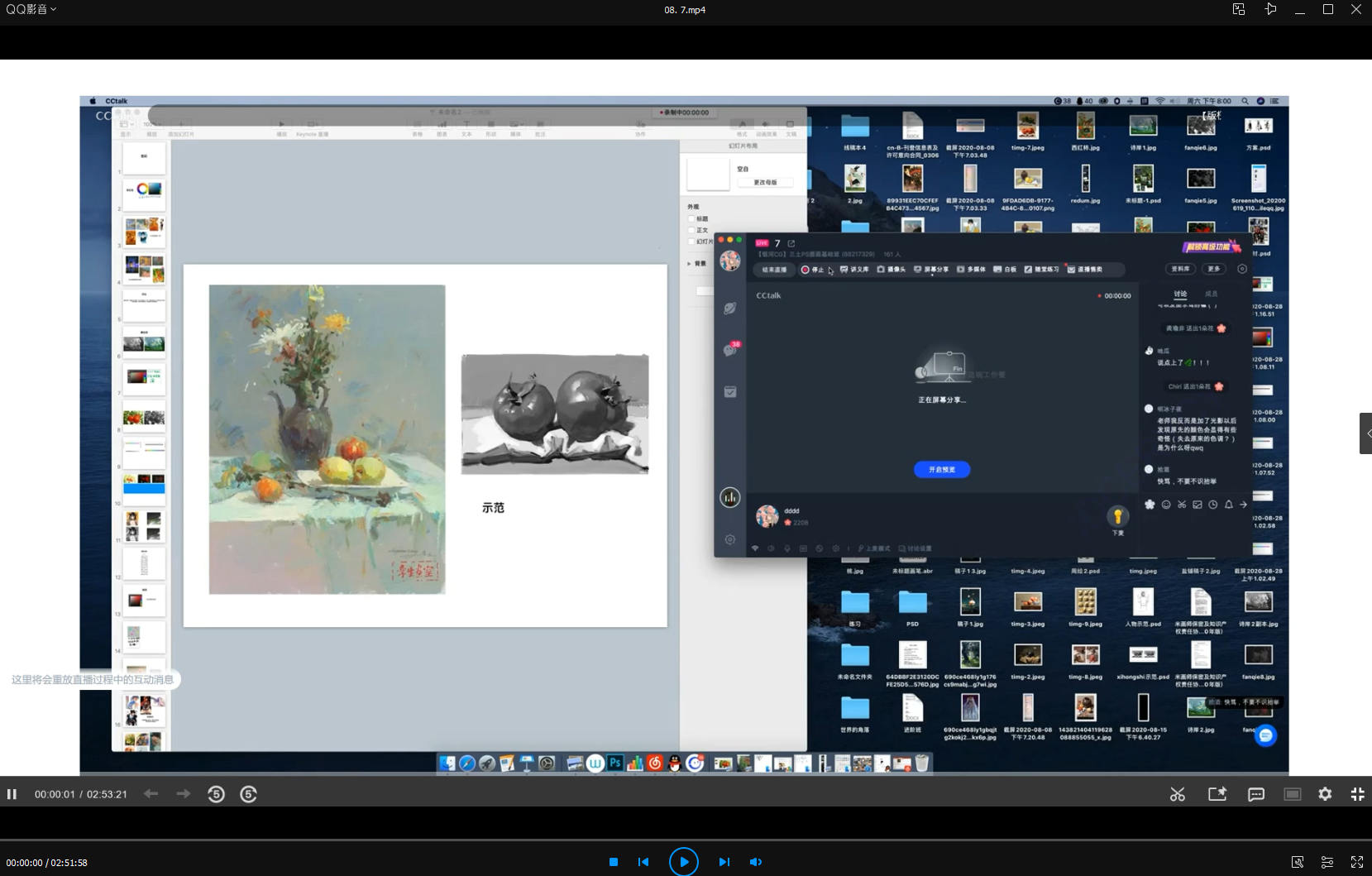Click the playback progress bar

(x=686, y=840)
